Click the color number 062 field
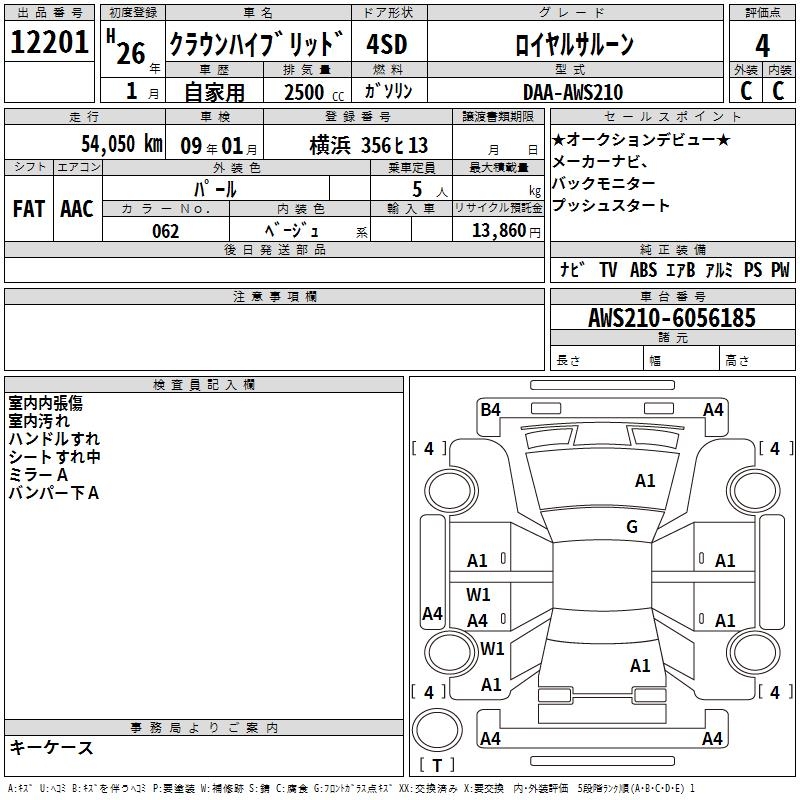Screen dimensions: 800x800 166,231
